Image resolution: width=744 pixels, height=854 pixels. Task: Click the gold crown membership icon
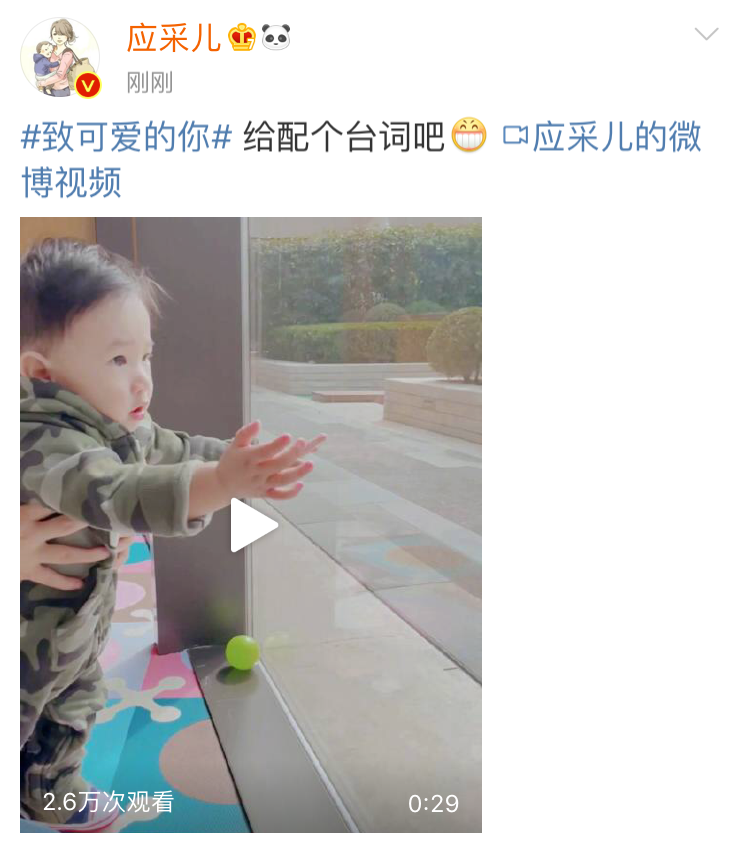(241, 38)
